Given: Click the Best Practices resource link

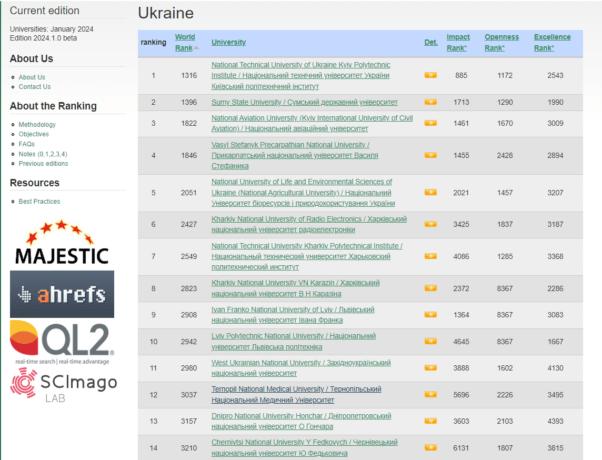Looking at the screenshot, I should click(39, 201).
